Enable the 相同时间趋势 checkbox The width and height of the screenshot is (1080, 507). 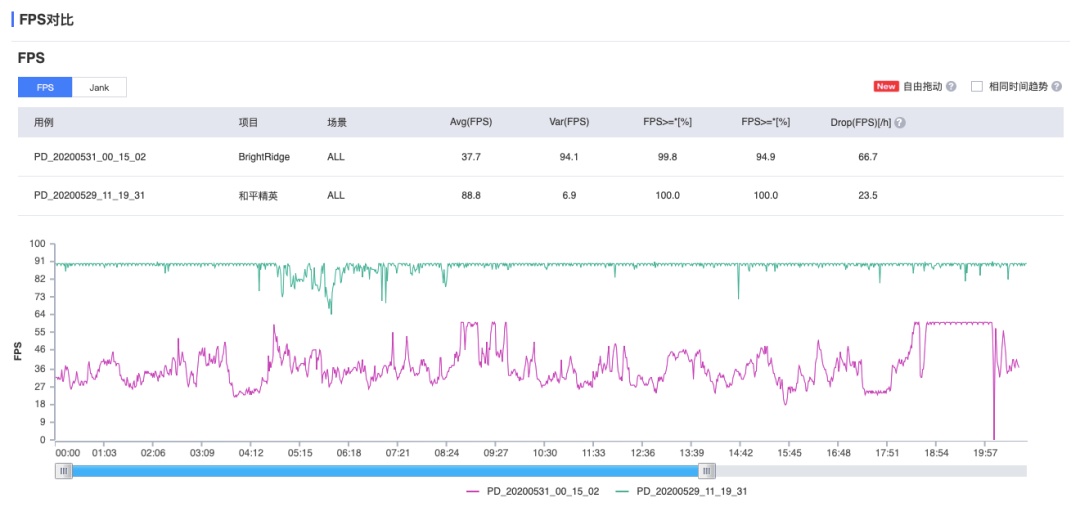[977, 87]
